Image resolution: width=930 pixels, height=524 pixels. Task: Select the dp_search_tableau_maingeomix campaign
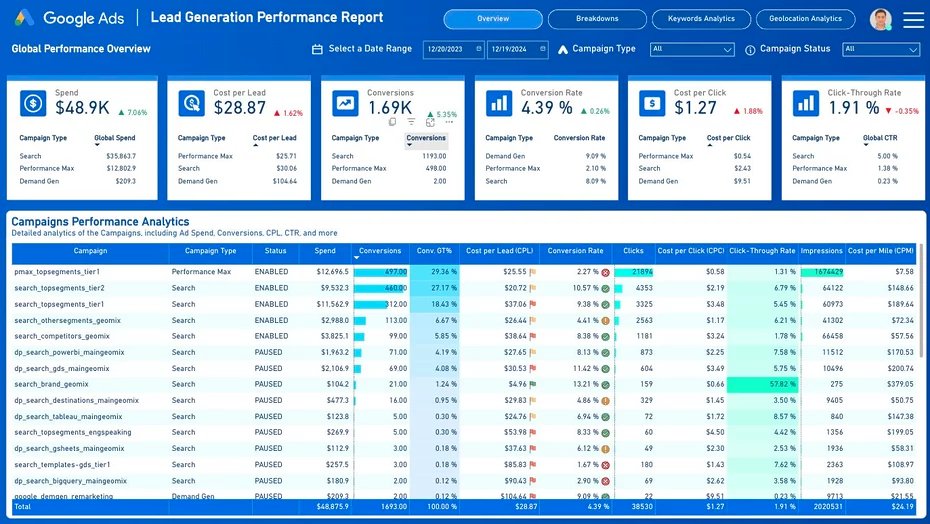point(68,417)
